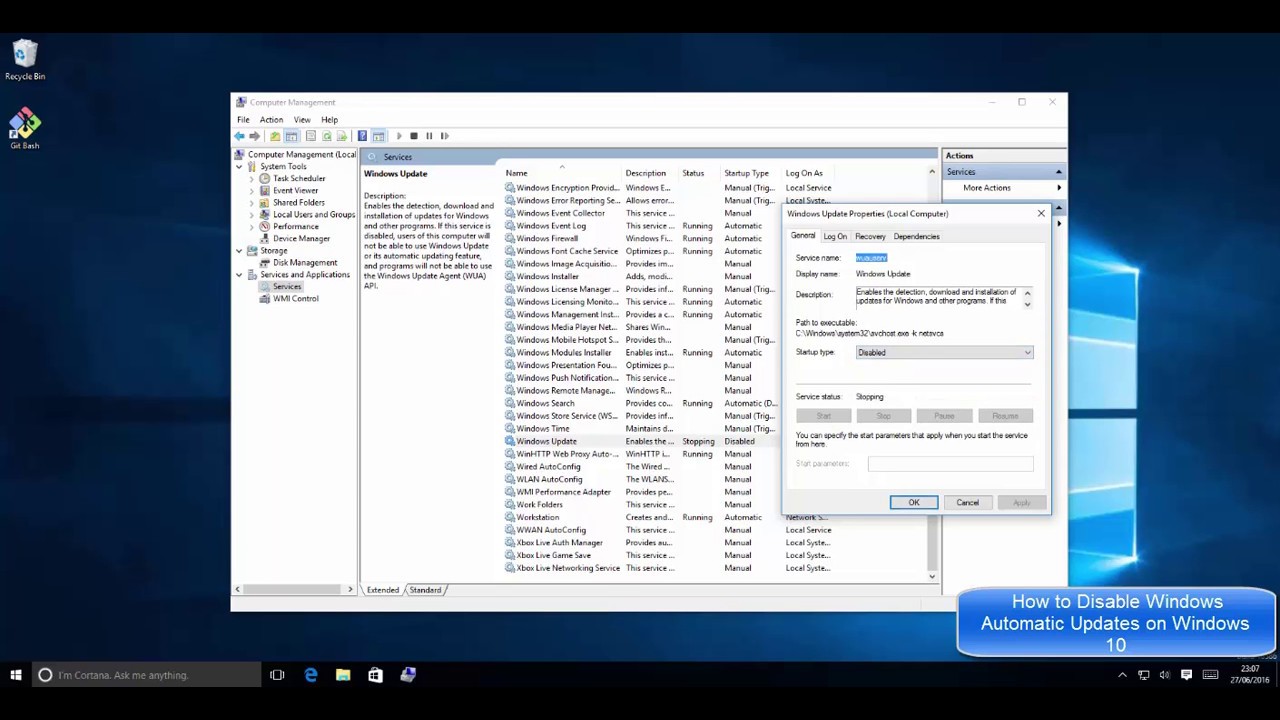Show hidden tray icons chevron
1280x720 pixels.
coord(1122,675)
